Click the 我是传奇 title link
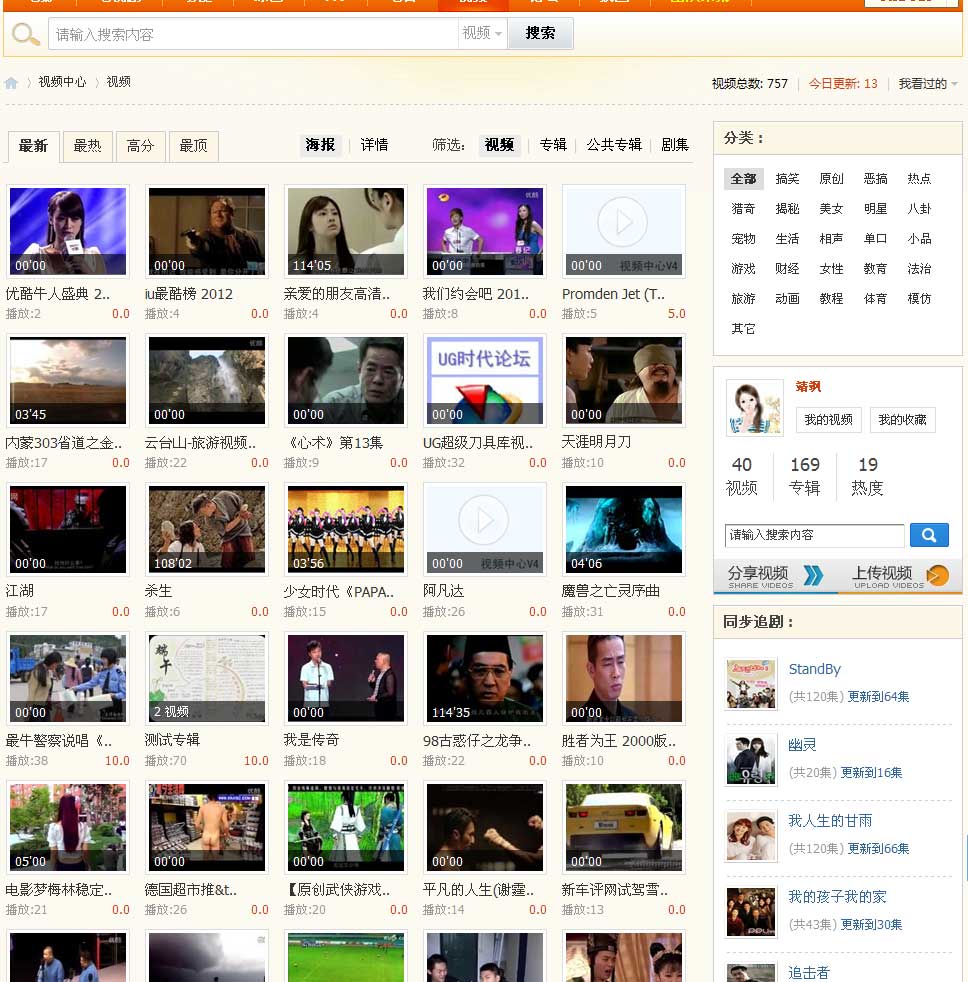Image resolution: width=968 pixels, height=982 pixels. (x=311, y=740)
